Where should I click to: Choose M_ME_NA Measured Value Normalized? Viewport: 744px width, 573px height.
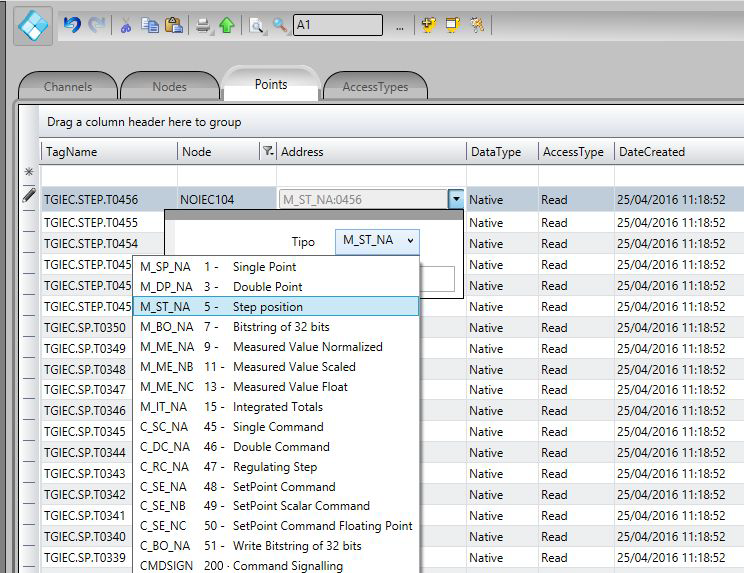point(276,347)
